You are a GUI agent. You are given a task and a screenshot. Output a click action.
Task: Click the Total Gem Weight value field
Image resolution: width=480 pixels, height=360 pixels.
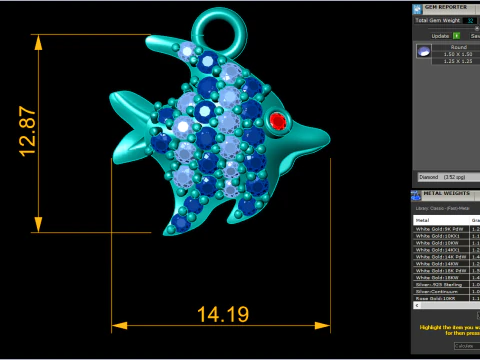470,20
